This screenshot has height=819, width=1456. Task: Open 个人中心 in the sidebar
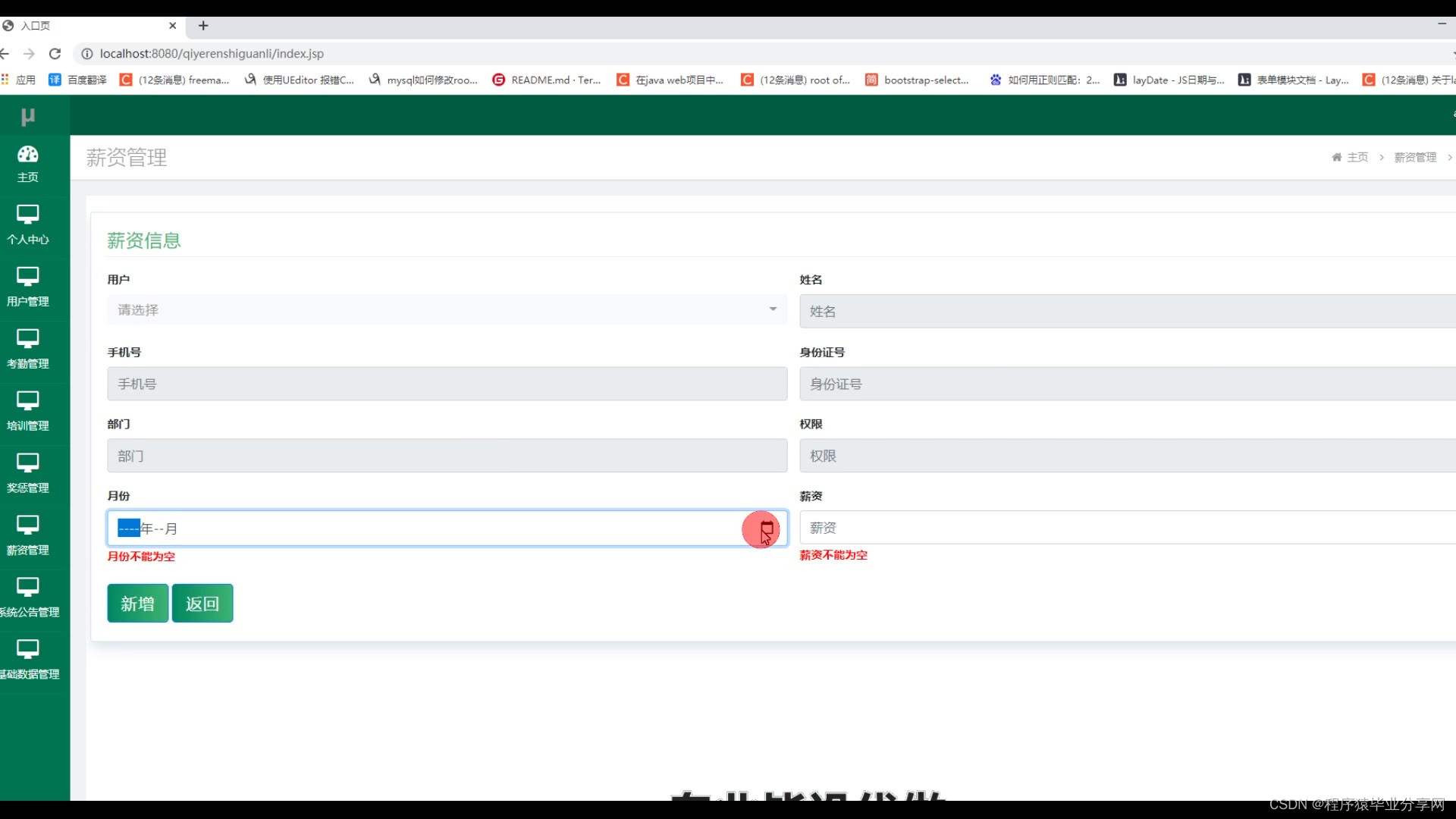click(x=28, y=225)
